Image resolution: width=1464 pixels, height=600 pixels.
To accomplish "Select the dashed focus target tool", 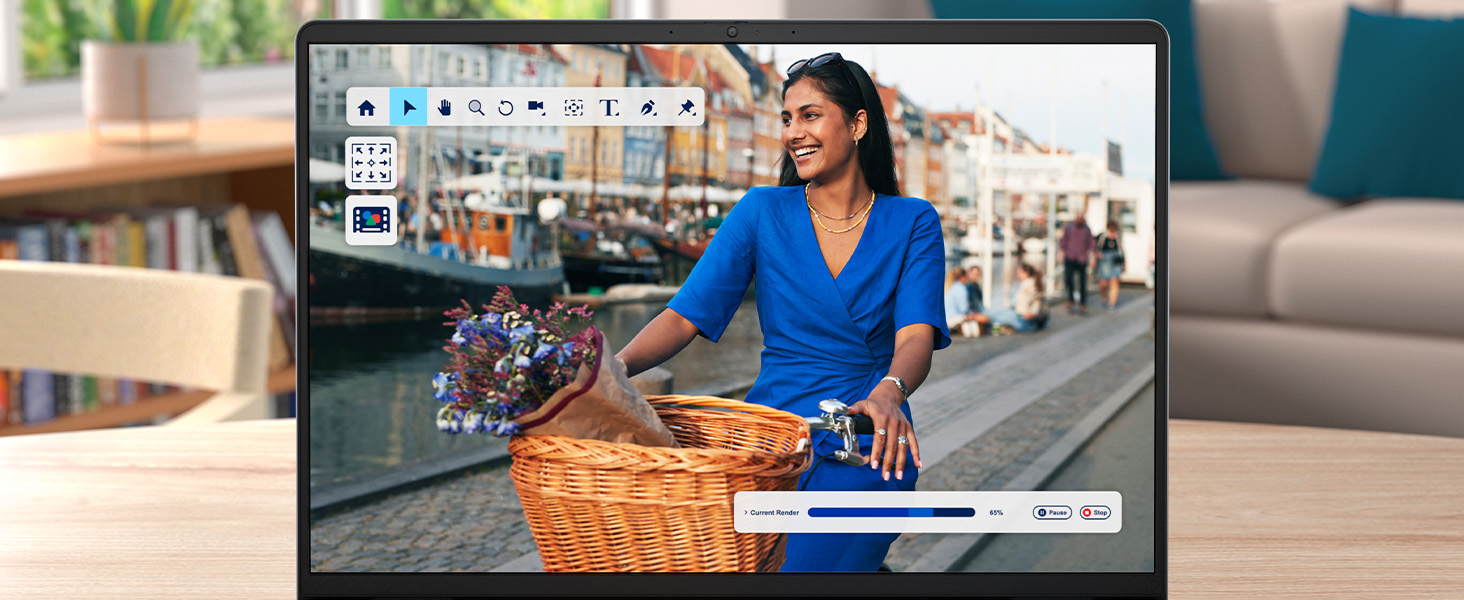I will pyautogui.click(x=573, y=107).
